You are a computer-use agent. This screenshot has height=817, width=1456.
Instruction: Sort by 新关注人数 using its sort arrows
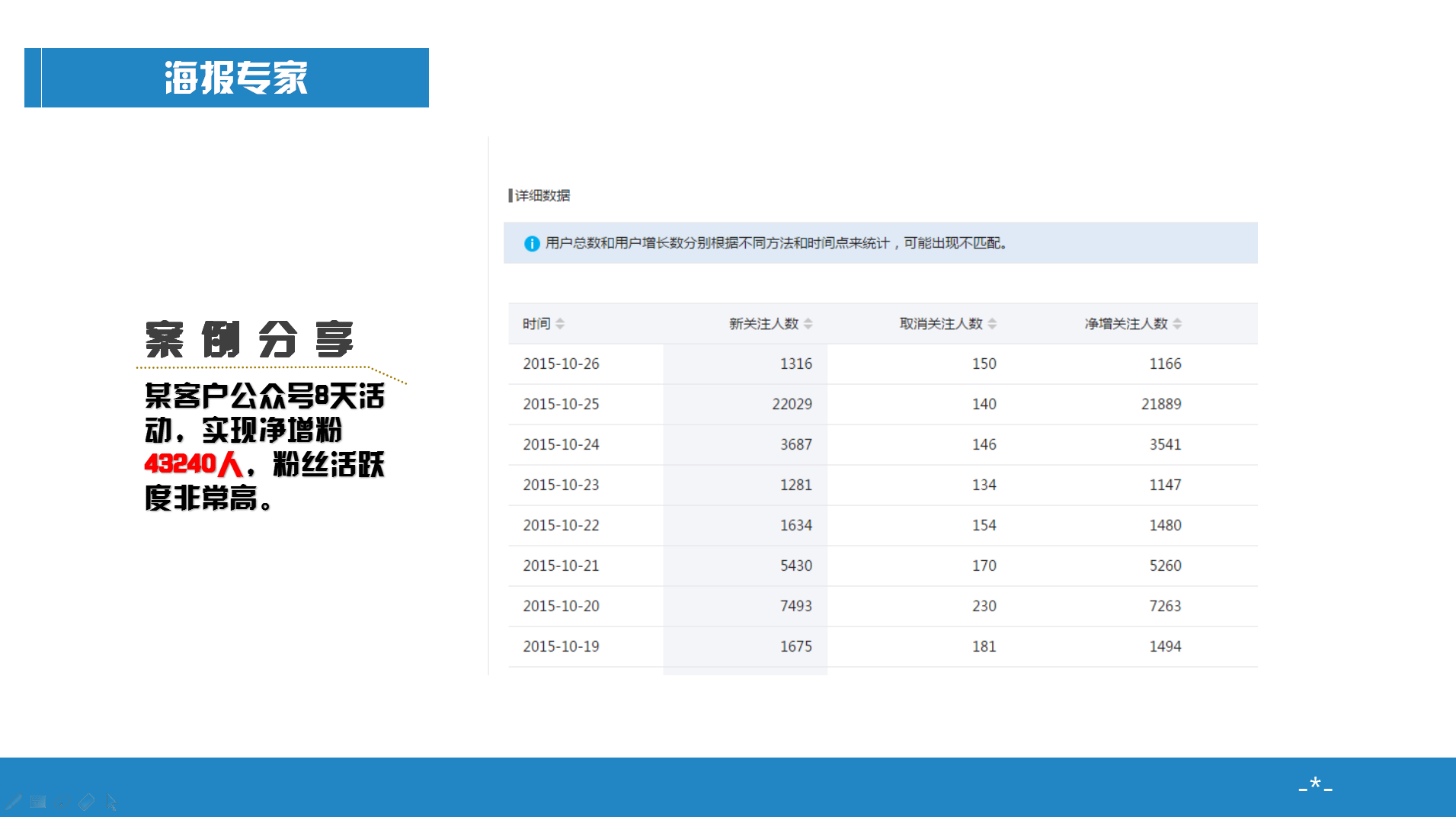[808, 324]
